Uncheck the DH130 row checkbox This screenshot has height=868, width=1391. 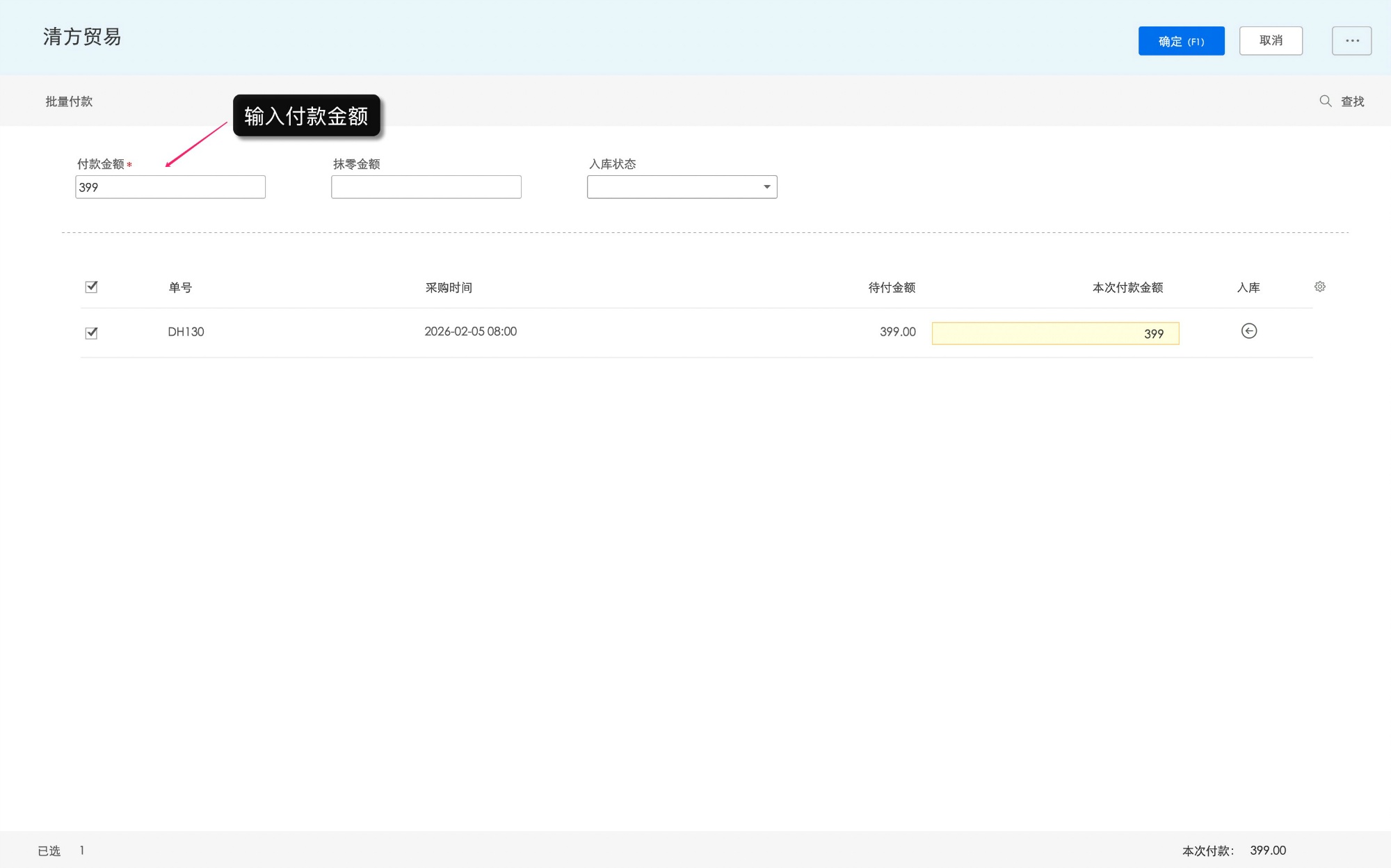(91, 332)
